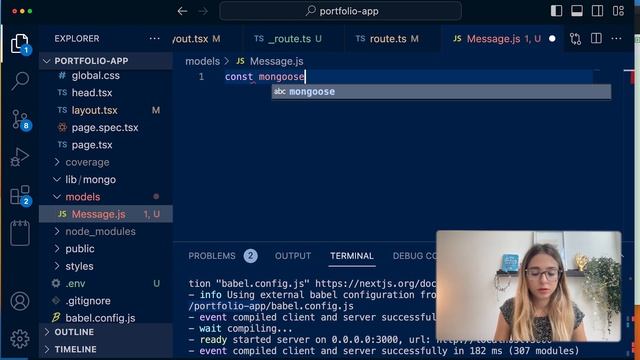The image size is (640, 360).
Task: Open editor more actions ellipsis
Action: click(616, 39)
